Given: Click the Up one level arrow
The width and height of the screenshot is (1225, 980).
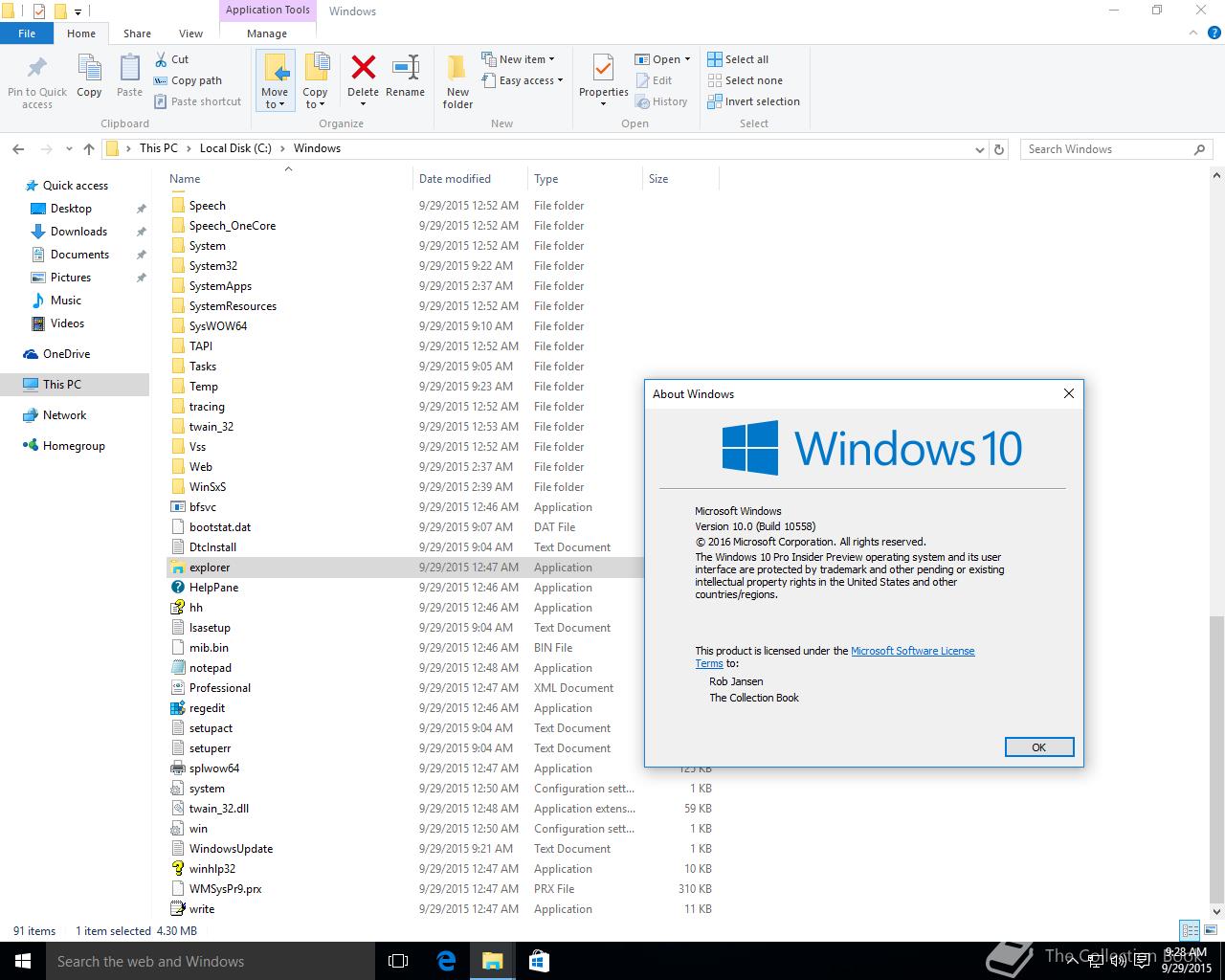Looking at the screenshot, I should pyautogui.click(x=89, y=149).
